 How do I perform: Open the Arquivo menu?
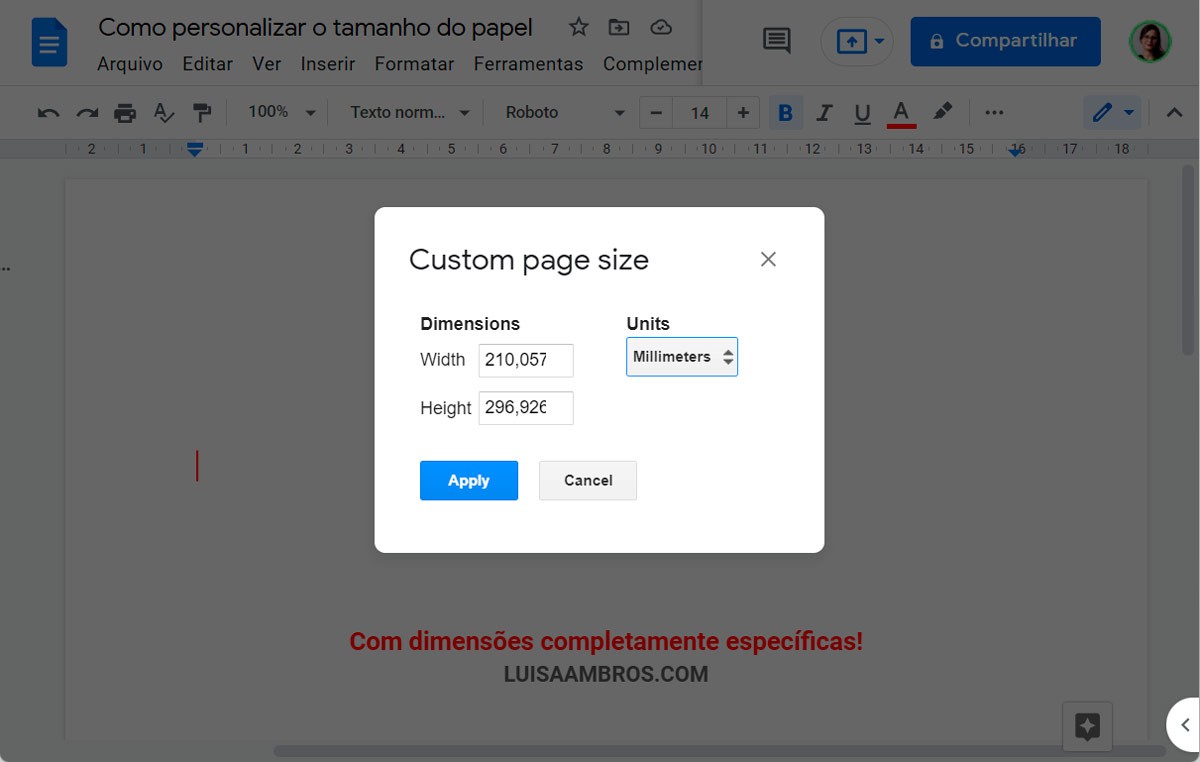click(x=129, y=63)
